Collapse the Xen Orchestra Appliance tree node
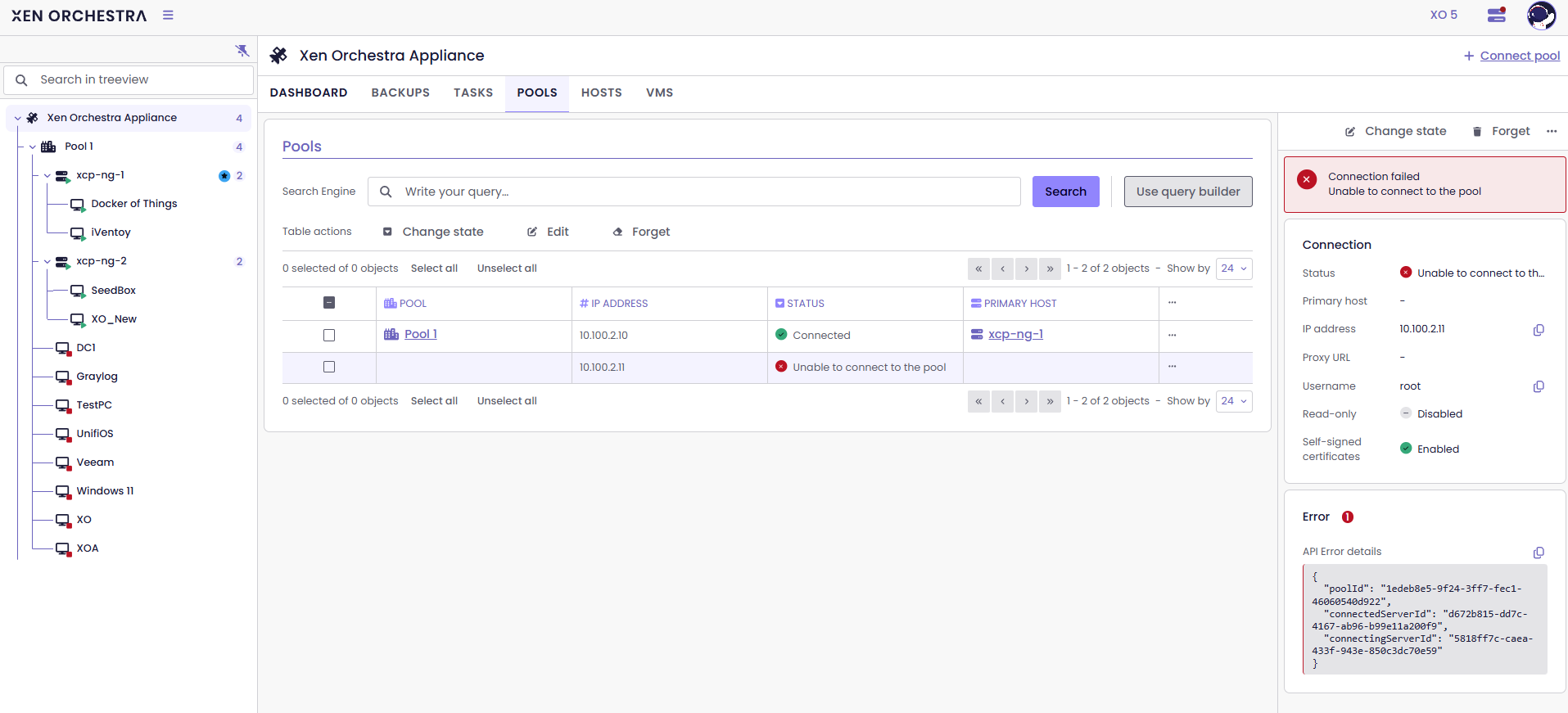1568x713 pixels. point(17,118)
